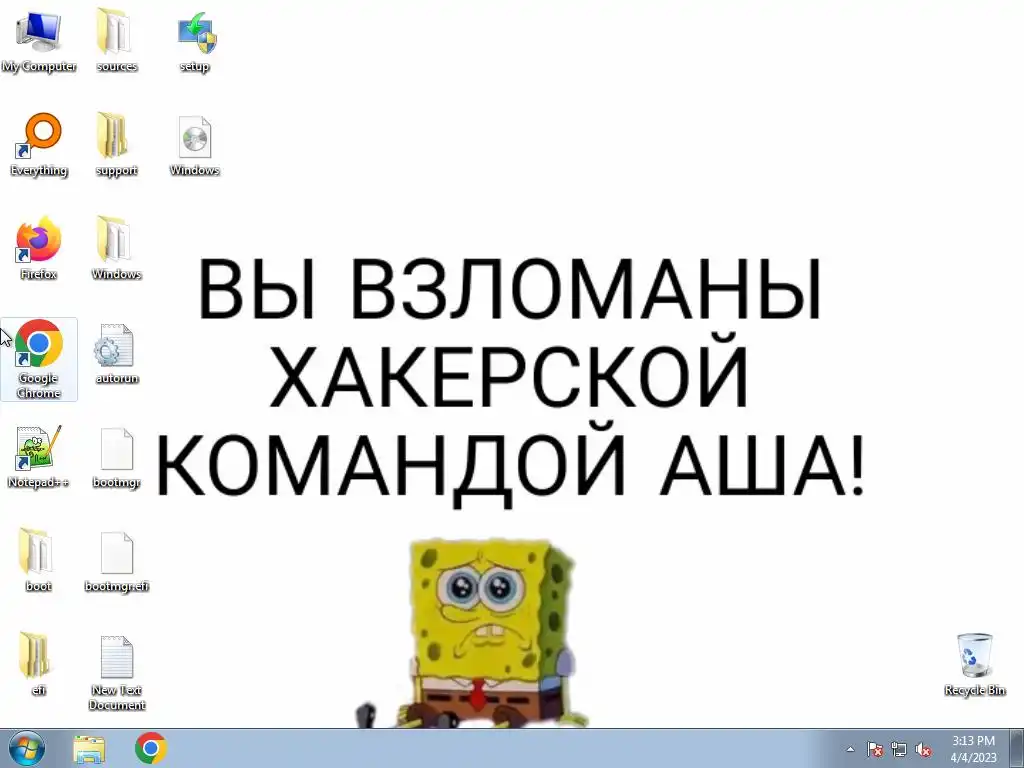Select the autorun settings file
The height and width of the screenshot is (768, 1024).
[x=116, y=353]
